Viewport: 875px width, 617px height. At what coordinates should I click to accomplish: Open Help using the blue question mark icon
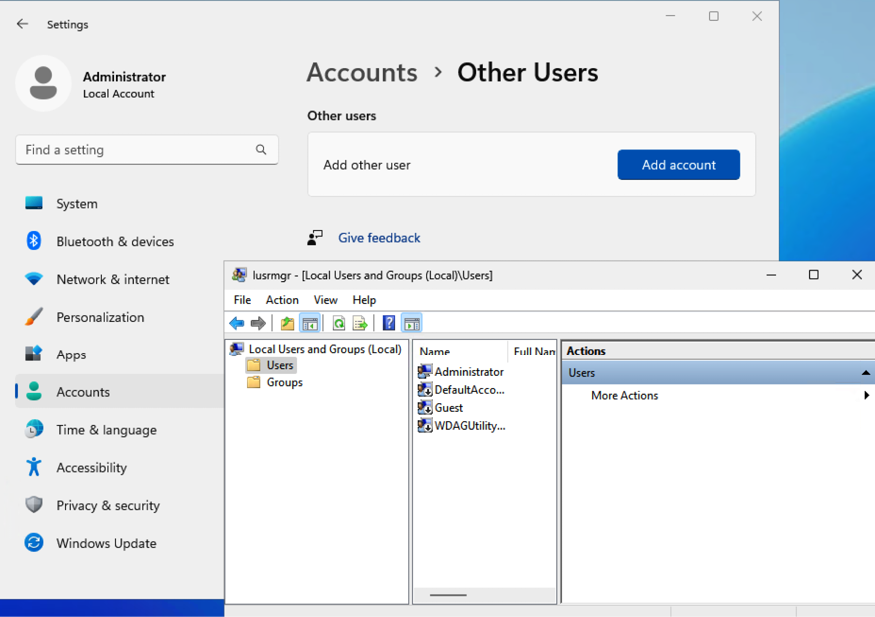(389, 322)
